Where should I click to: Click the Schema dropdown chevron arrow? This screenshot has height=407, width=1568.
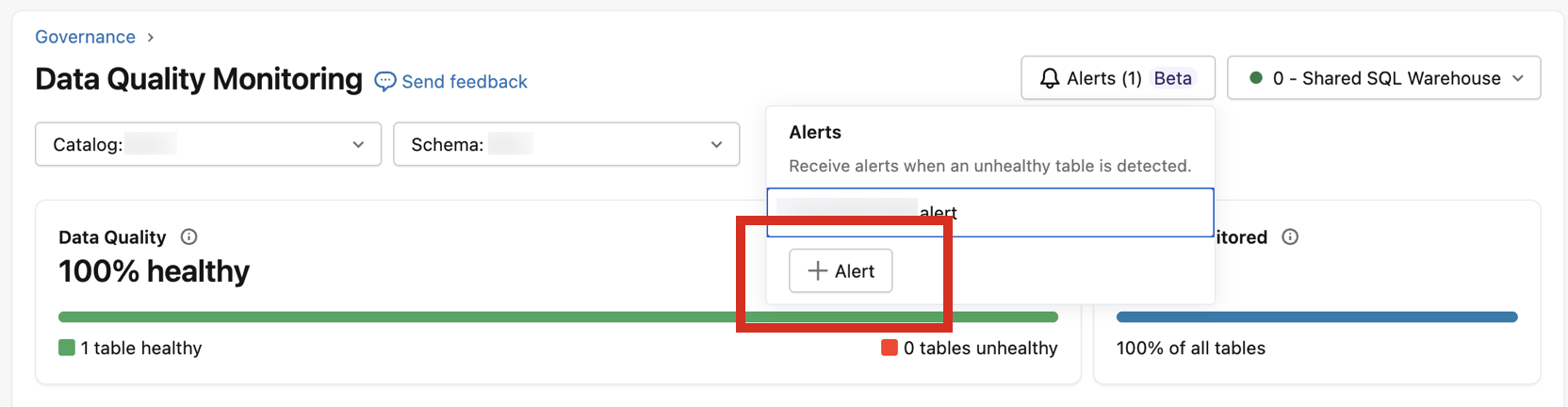716,145
